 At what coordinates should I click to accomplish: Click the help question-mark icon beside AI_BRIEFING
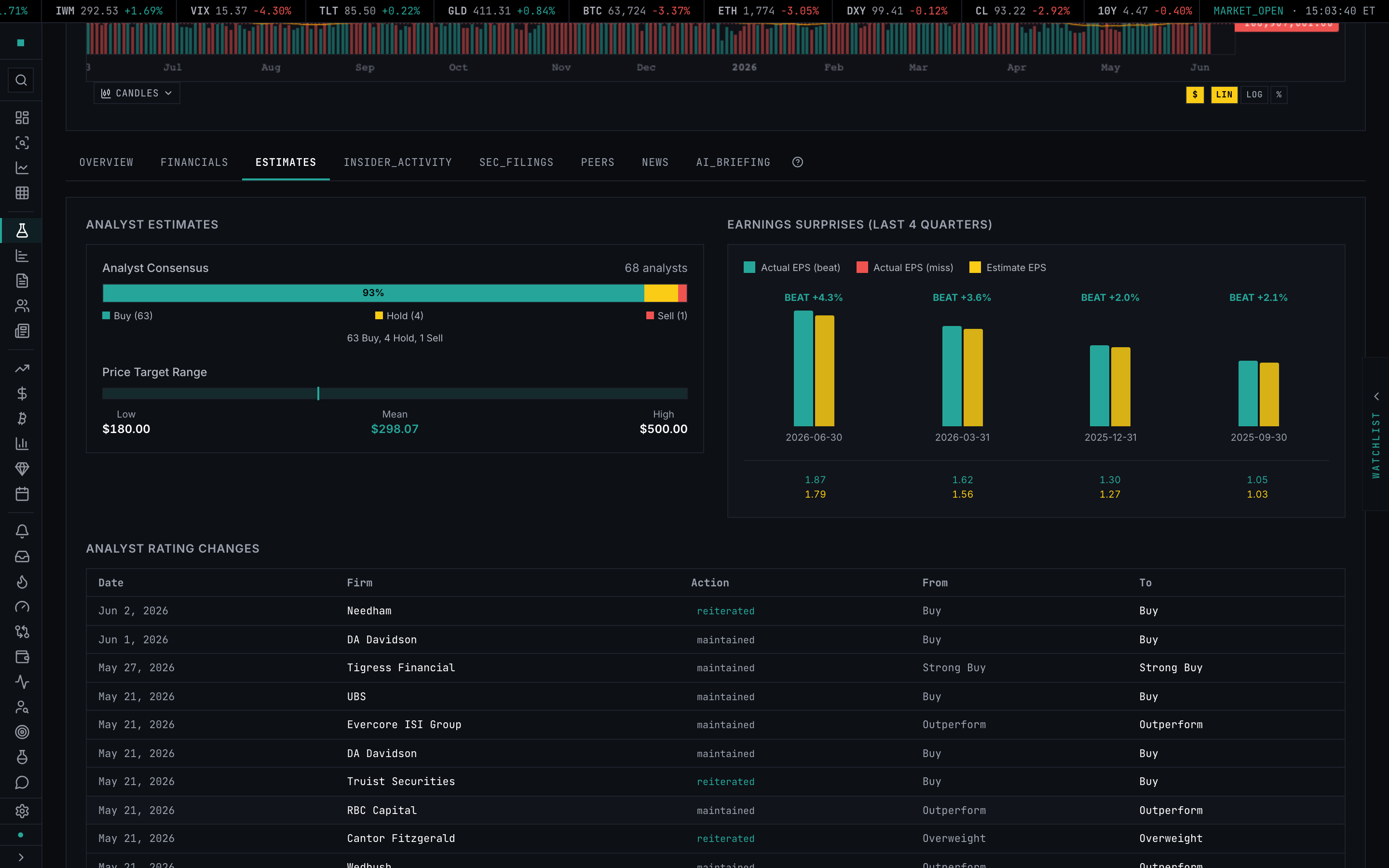tap(797, 163)
